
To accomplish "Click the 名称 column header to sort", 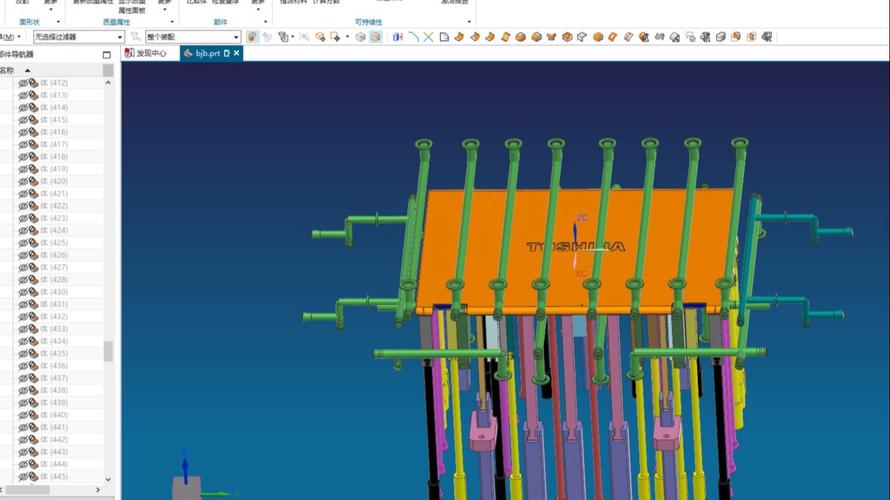I will pos(8,70).
